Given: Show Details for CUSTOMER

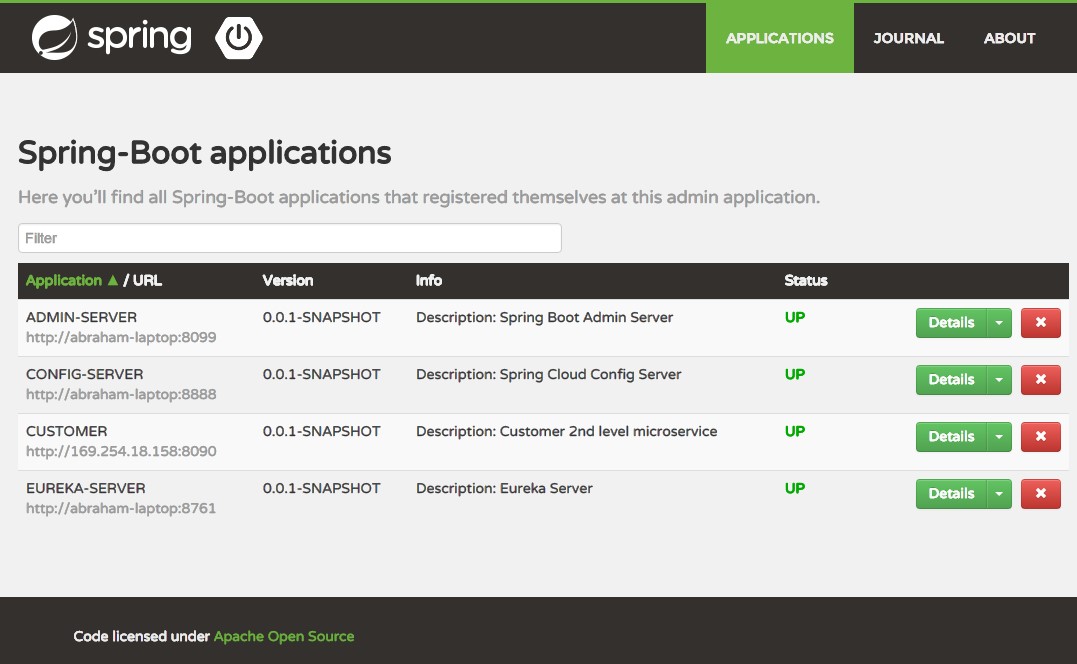Looking at the screenshot, I should [x=951, y=437].
